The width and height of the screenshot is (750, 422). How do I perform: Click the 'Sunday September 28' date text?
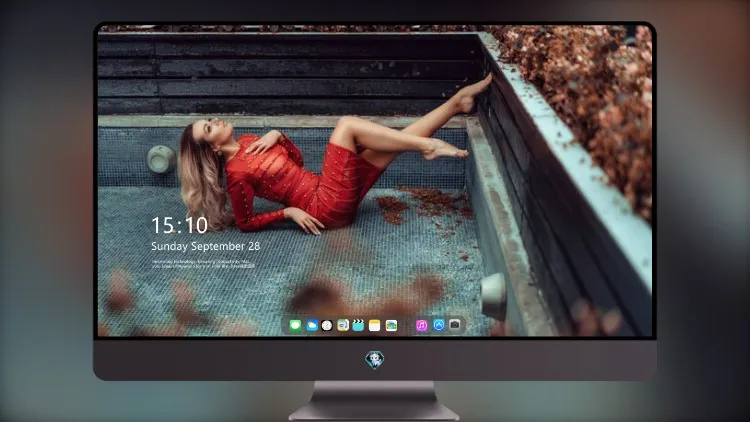206,246
